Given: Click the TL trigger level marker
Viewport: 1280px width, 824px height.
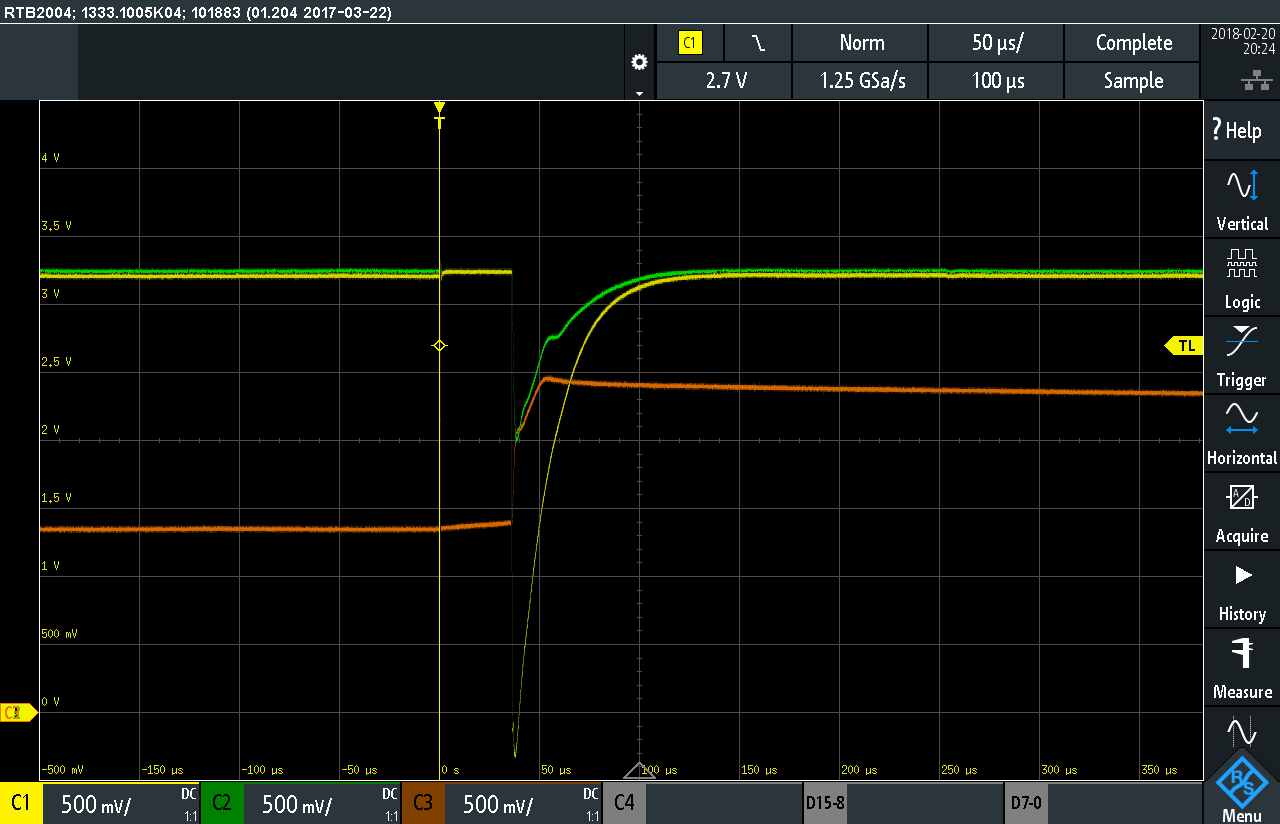Looking at the screenshot, I should [x=1184, y=346].
